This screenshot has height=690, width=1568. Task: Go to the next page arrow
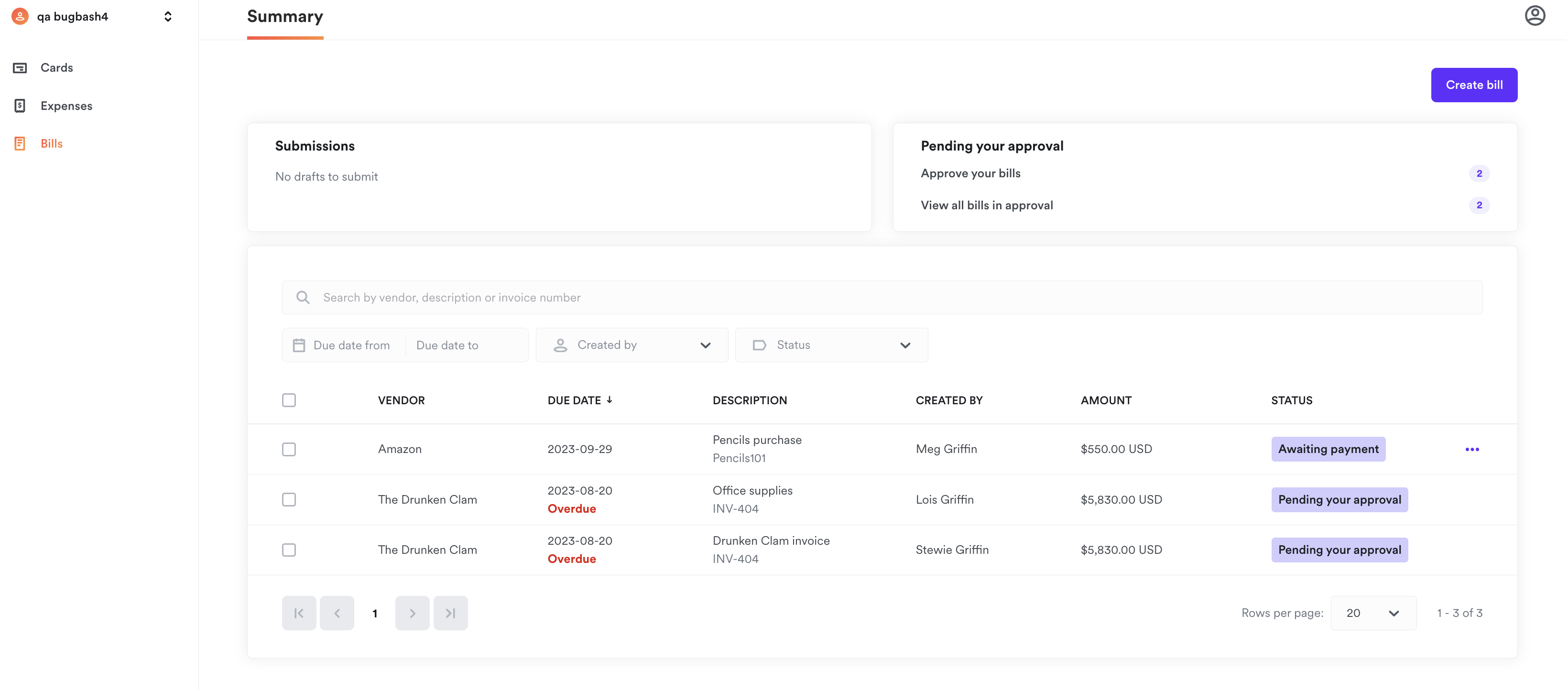[412, 613]
